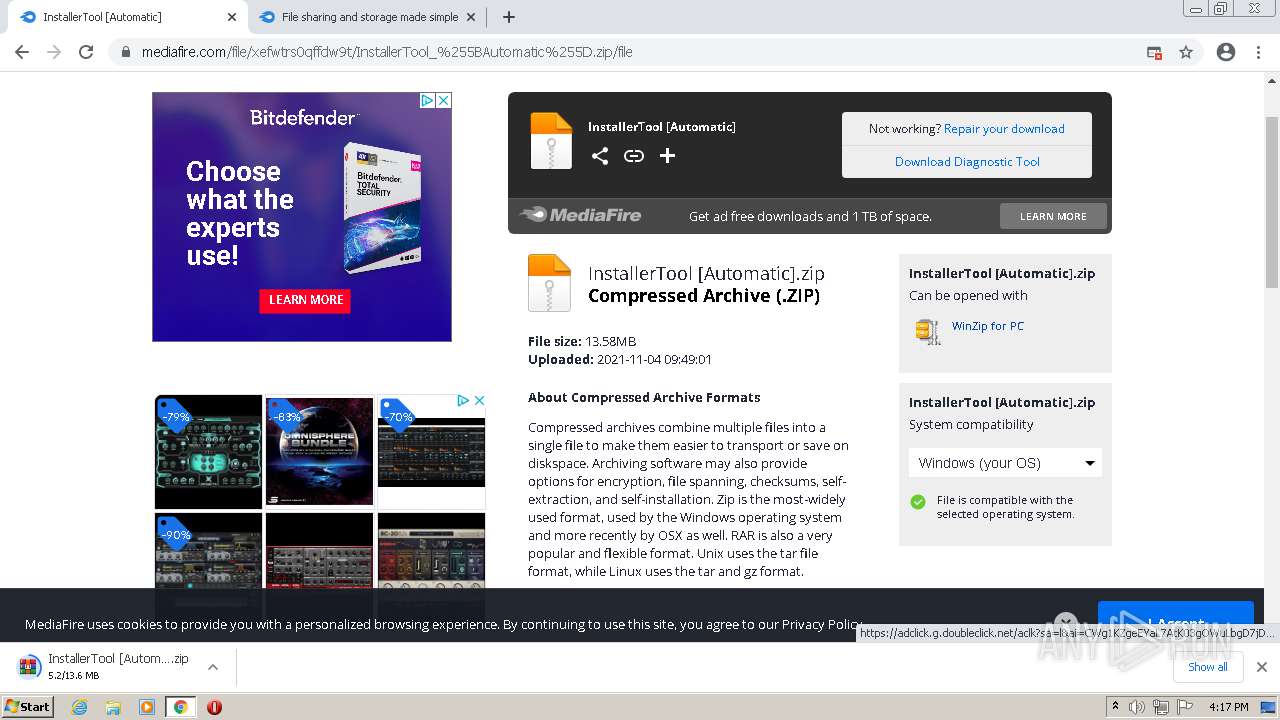Click the orange zip icon beside file name
The height and width of the screenshot is (720, 1280).
(x=549, y=283)
